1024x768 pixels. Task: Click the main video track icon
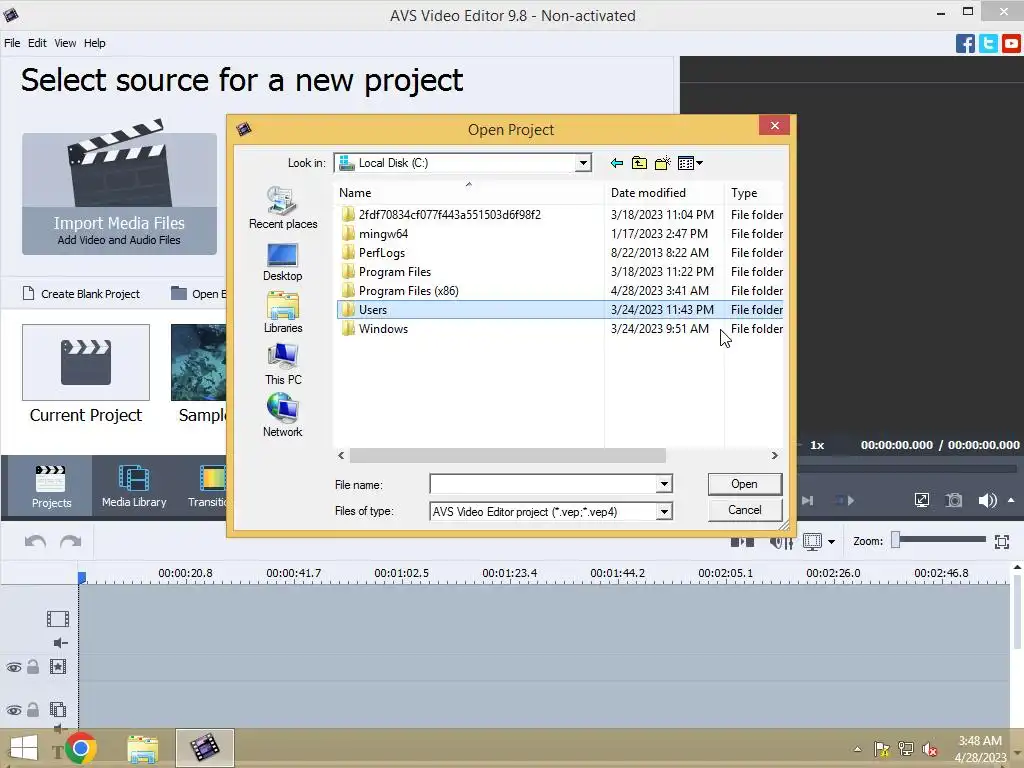[x=57, y=618]
